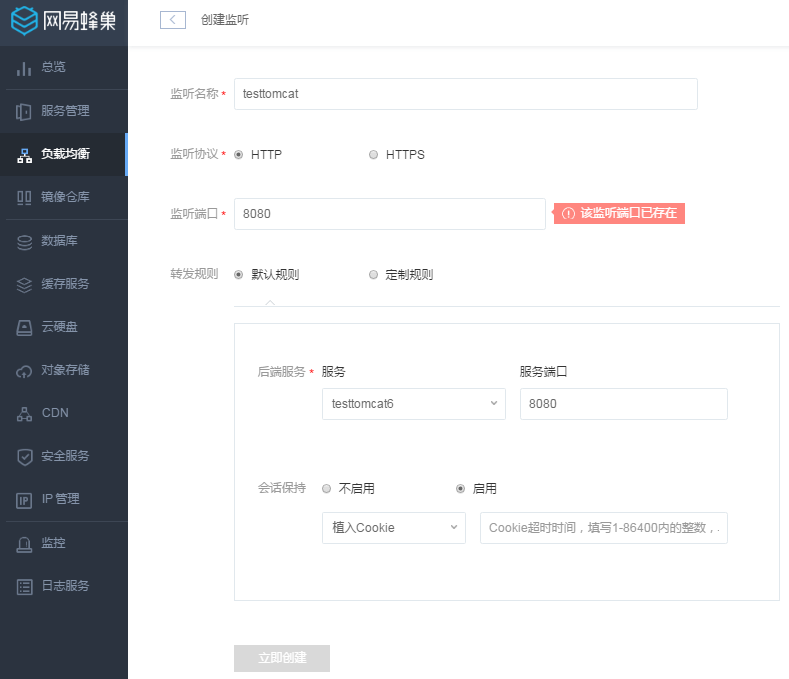Click the 监控 bell icon
This screenshot has width=789, height=679.
tap(24, 544)
